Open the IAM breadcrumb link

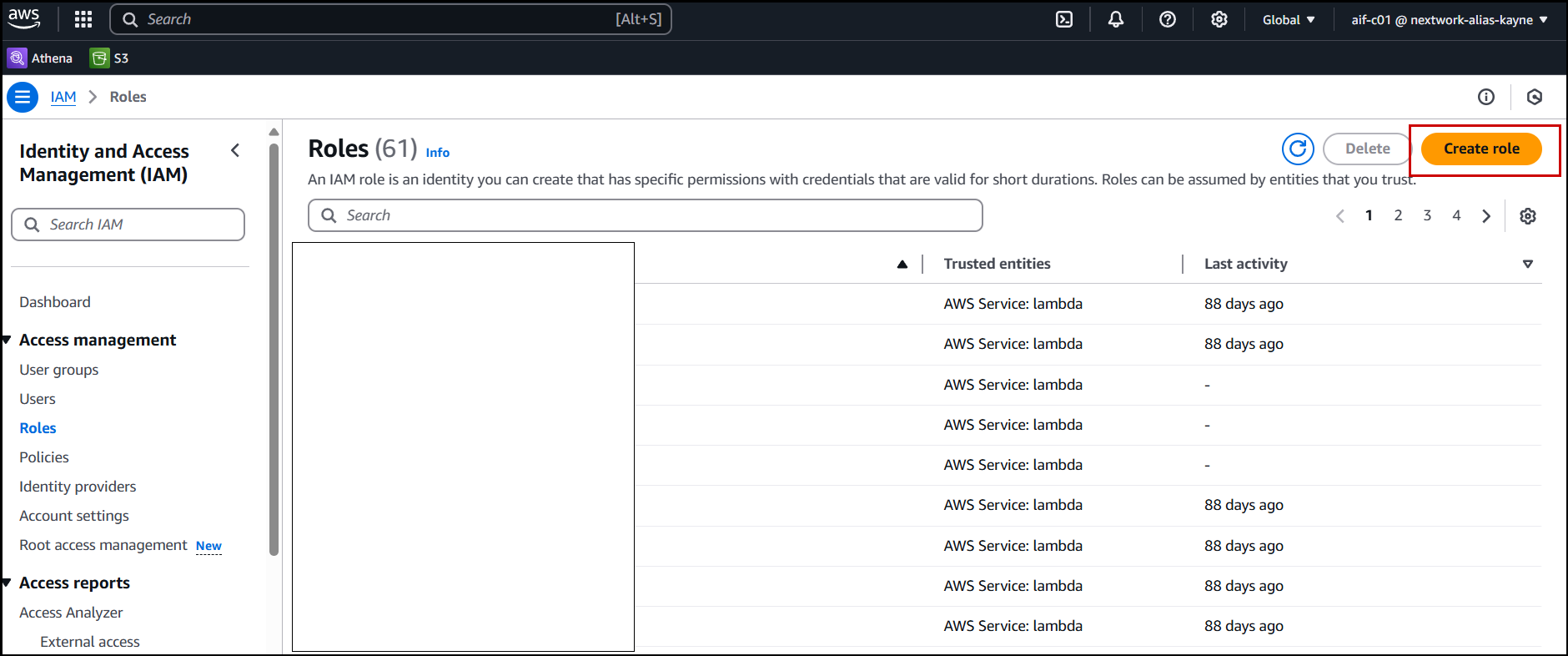tap(63, 97)
